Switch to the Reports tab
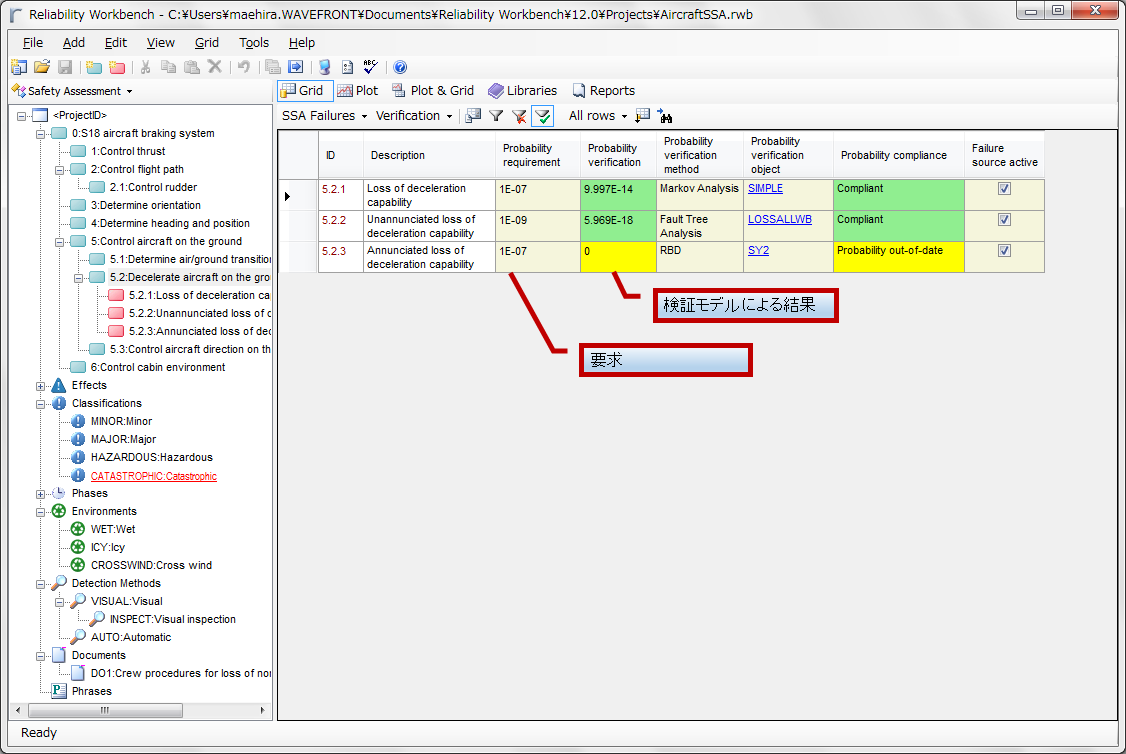This screenshot has height=754, width=1126. (x=603, y=90)
